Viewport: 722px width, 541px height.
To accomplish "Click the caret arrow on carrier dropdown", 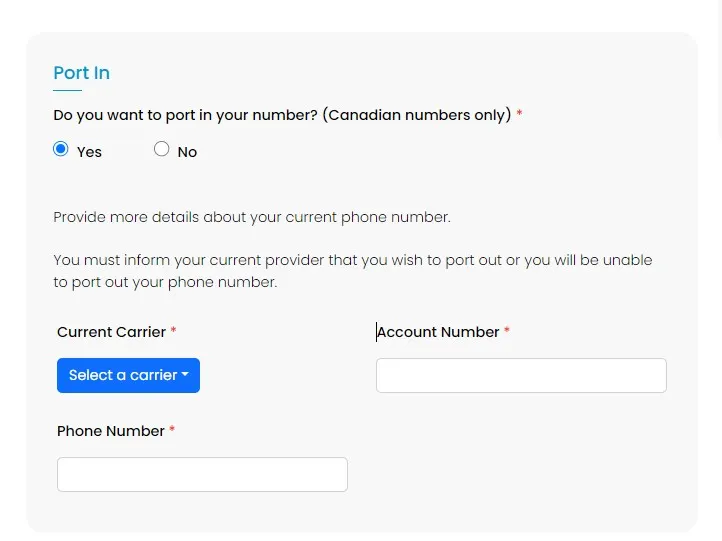I will click(x=186, y=376).
